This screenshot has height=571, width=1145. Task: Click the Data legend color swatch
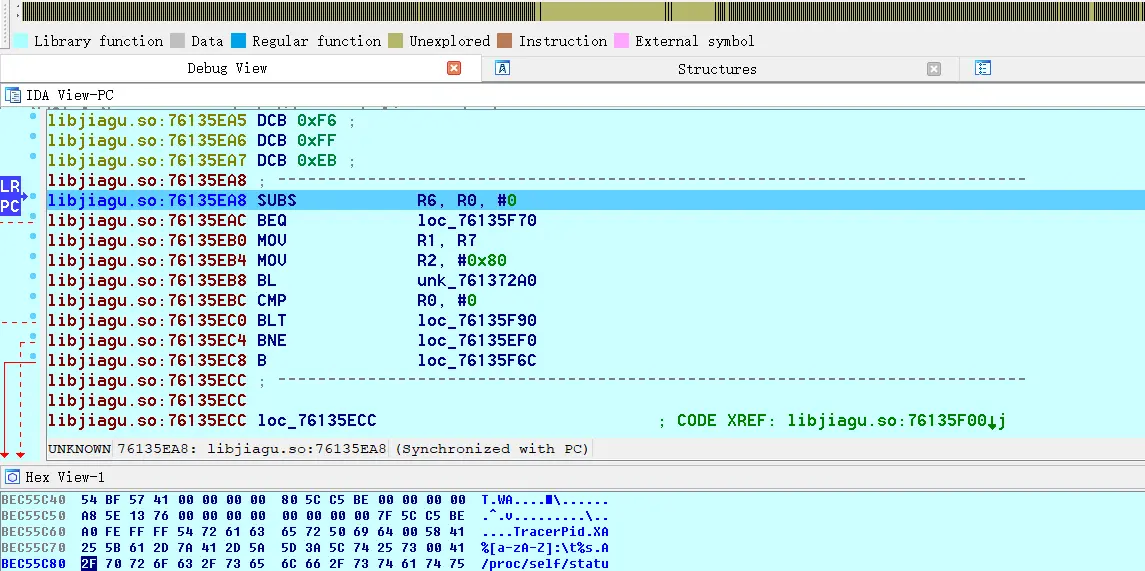coord(177,41)
